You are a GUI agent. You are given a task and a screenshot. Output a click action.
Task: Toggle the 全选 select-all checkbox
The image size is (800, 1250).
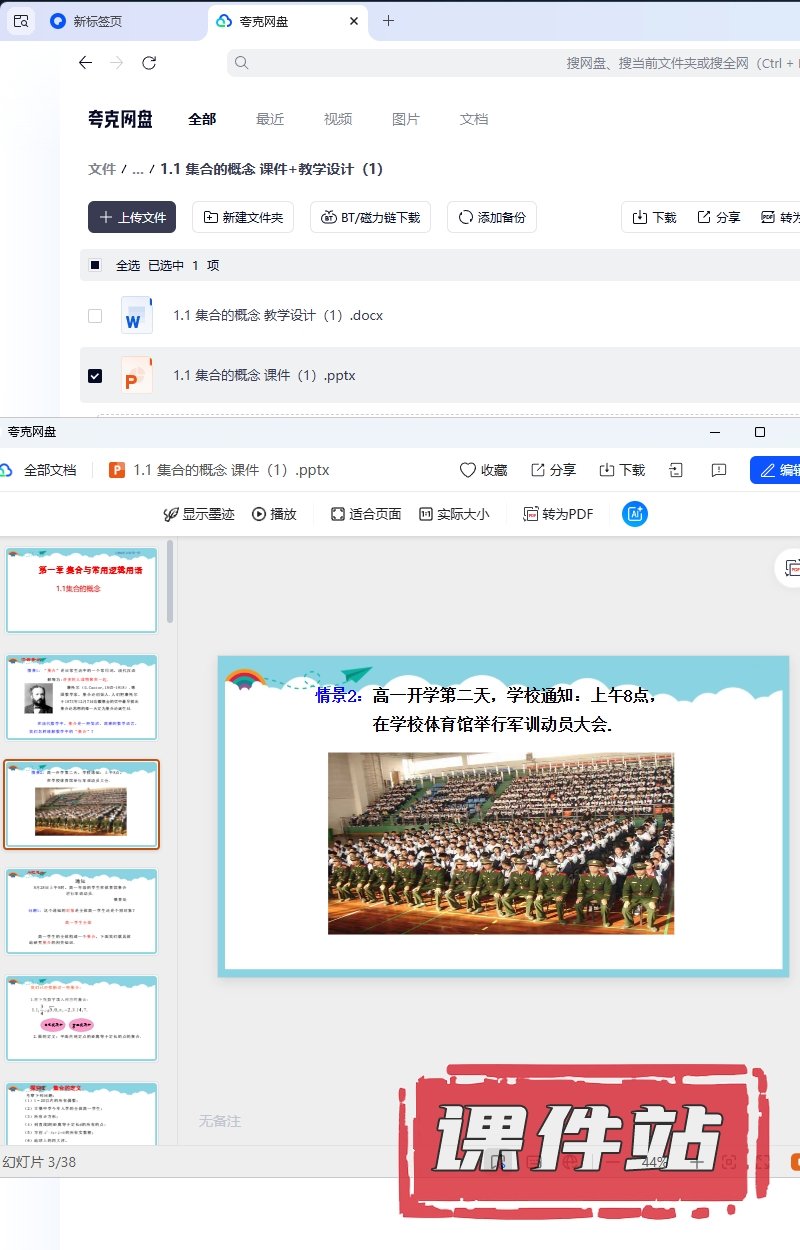pos(95,265)
